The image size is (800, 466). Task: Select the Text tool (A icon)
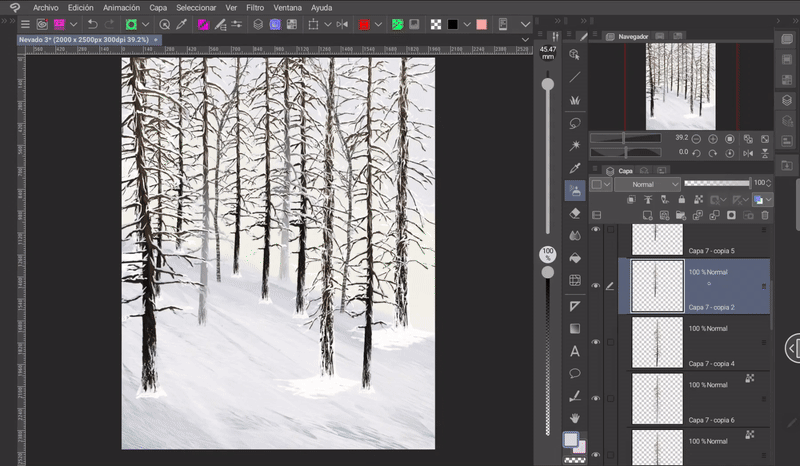(x=575, y=351)
